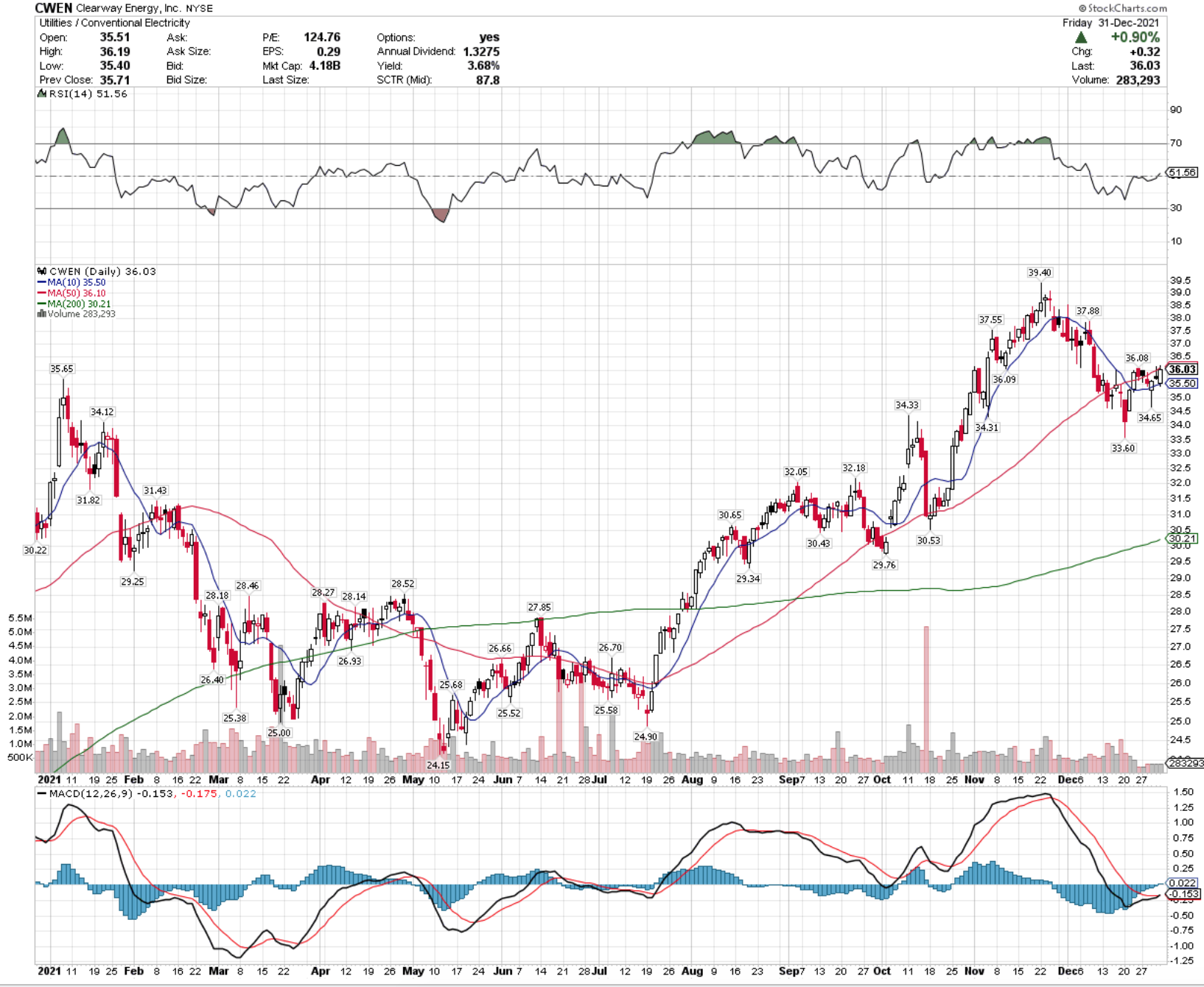1204x987 pixels.
Task: Click the +0.90% percent change
Action: (1135, 38)
